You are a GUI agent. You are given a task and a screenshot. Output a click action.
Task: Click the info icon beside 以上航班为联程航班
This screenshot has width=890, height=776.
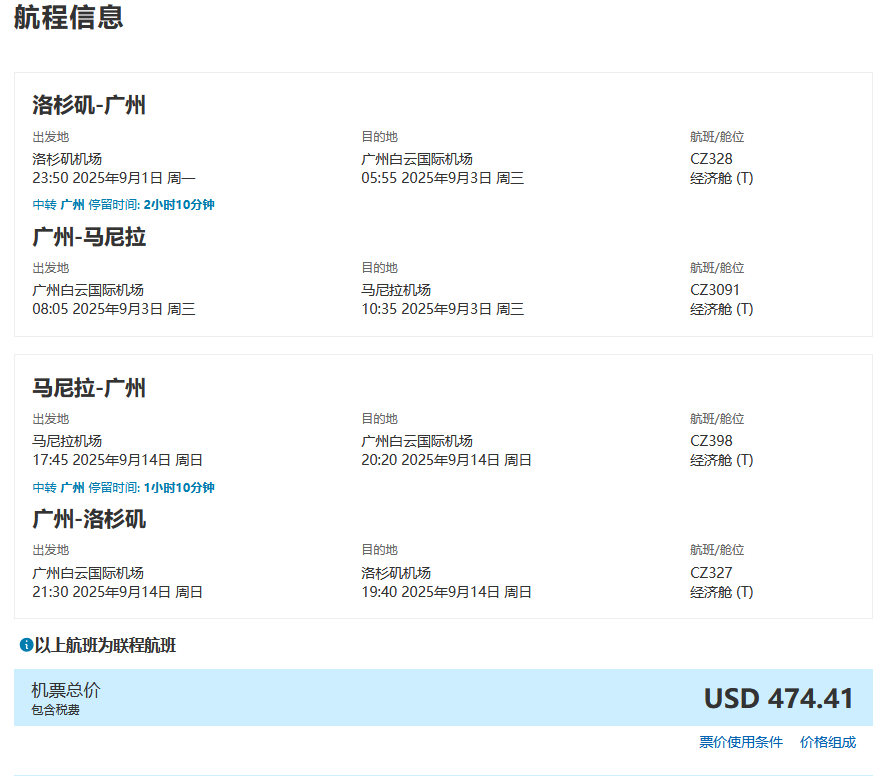click(26, 646)
